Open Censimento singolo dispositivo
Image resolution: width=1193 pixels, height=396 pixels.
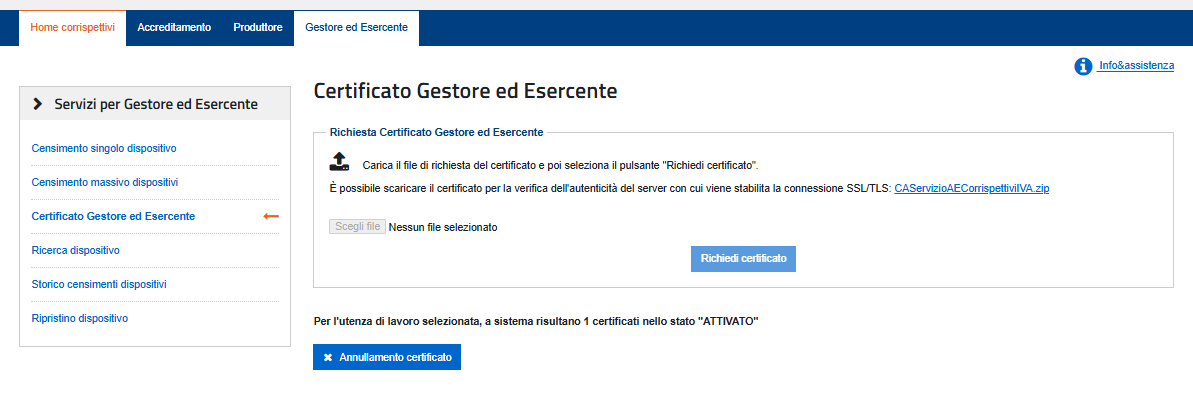pos(104,148)
